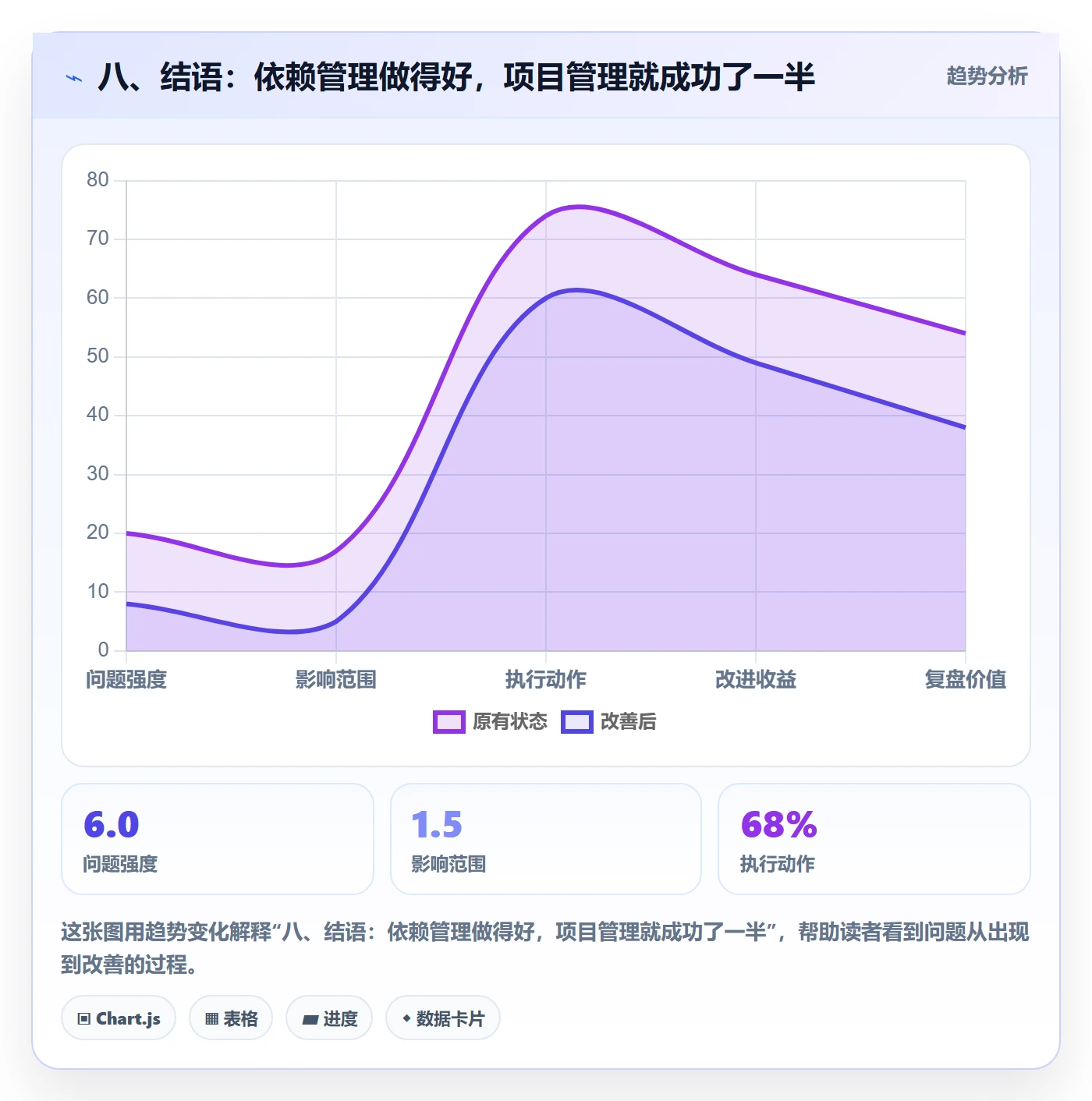Click the diamond icon on the 数据卡片 tag

406,1018
